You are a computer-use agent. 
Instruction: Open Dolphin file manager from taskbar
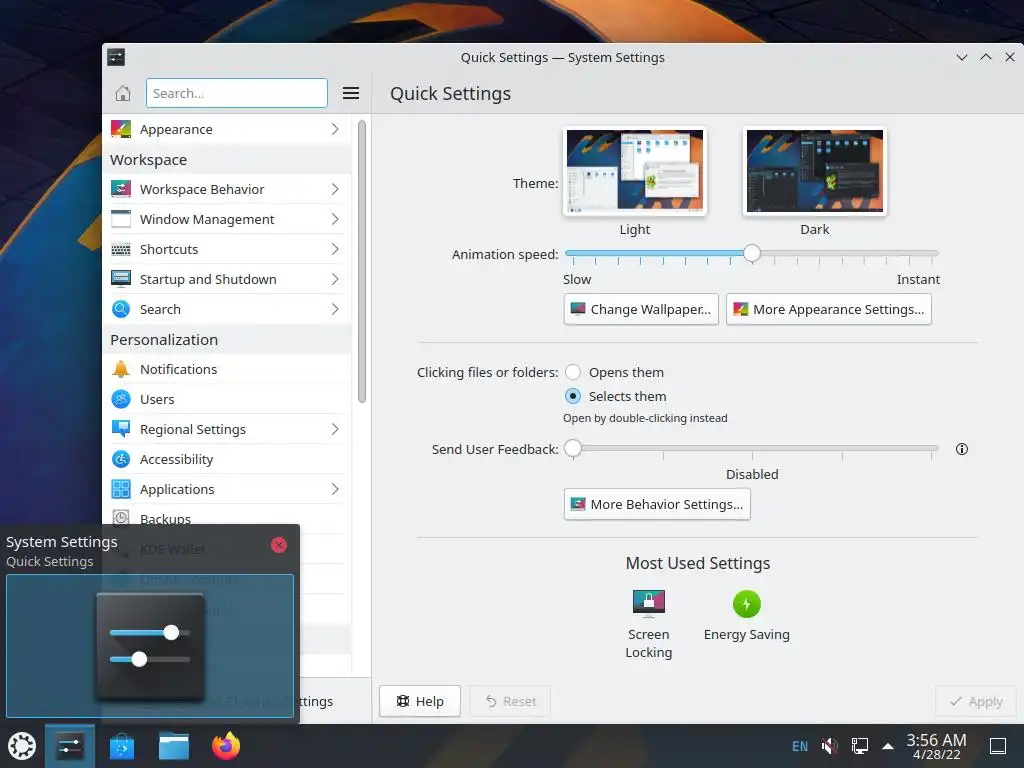pyautogui.click(x=174, y=746)
